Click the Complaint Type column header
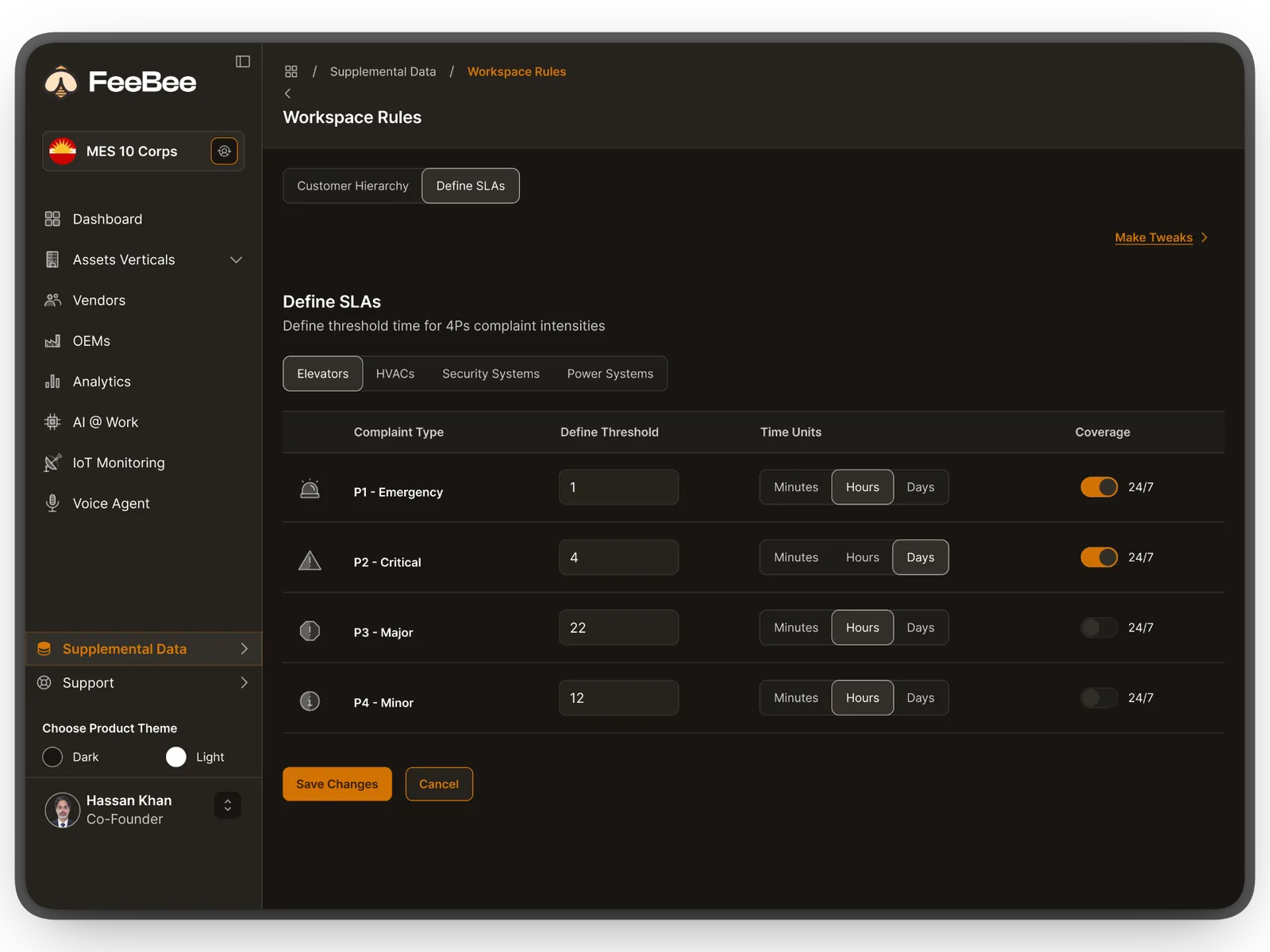Screen dimensions: 1270x952 coord(398,432)
